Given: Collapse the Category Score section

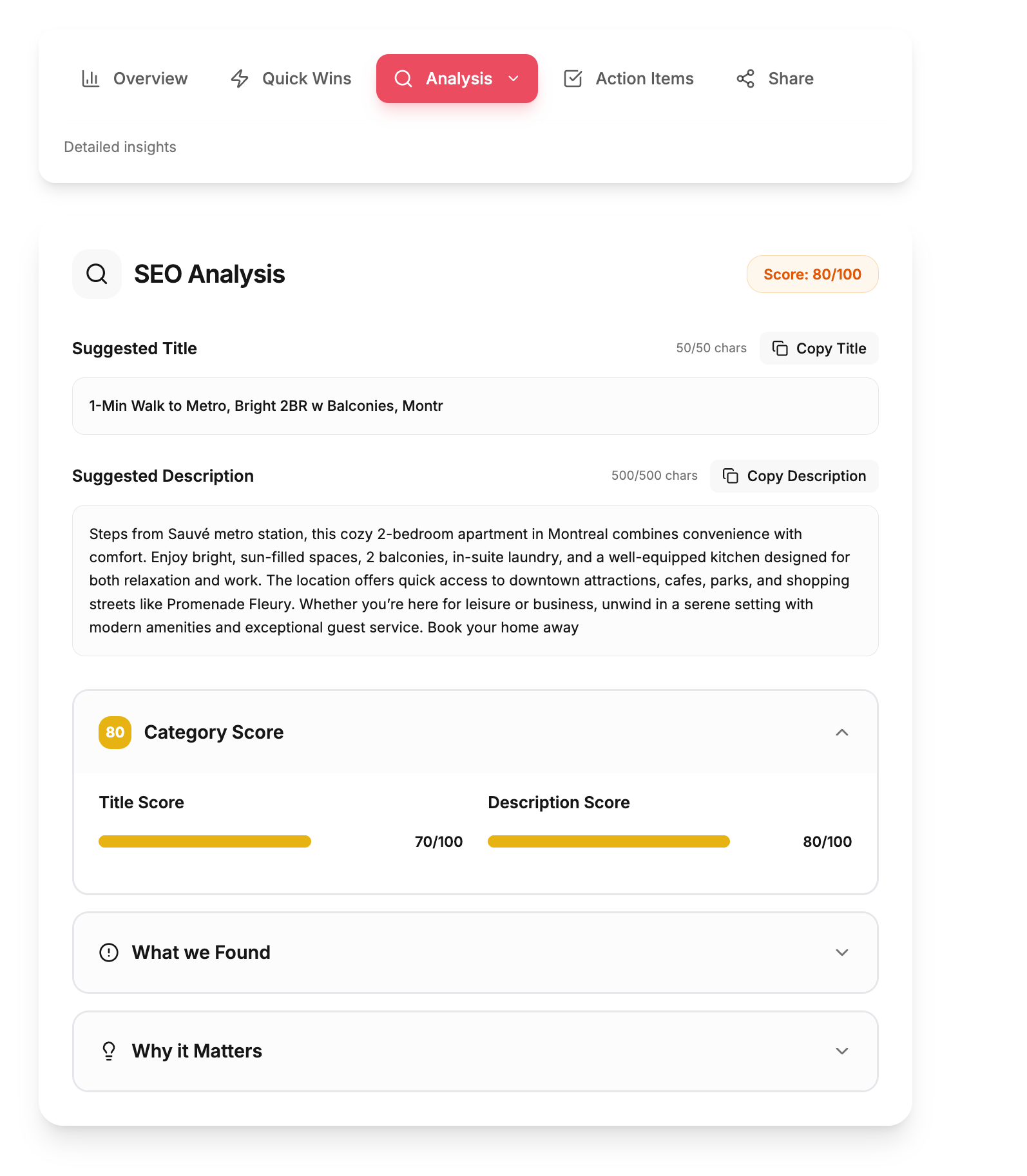Looking at the screenshot, I should (x=841, y=733).
